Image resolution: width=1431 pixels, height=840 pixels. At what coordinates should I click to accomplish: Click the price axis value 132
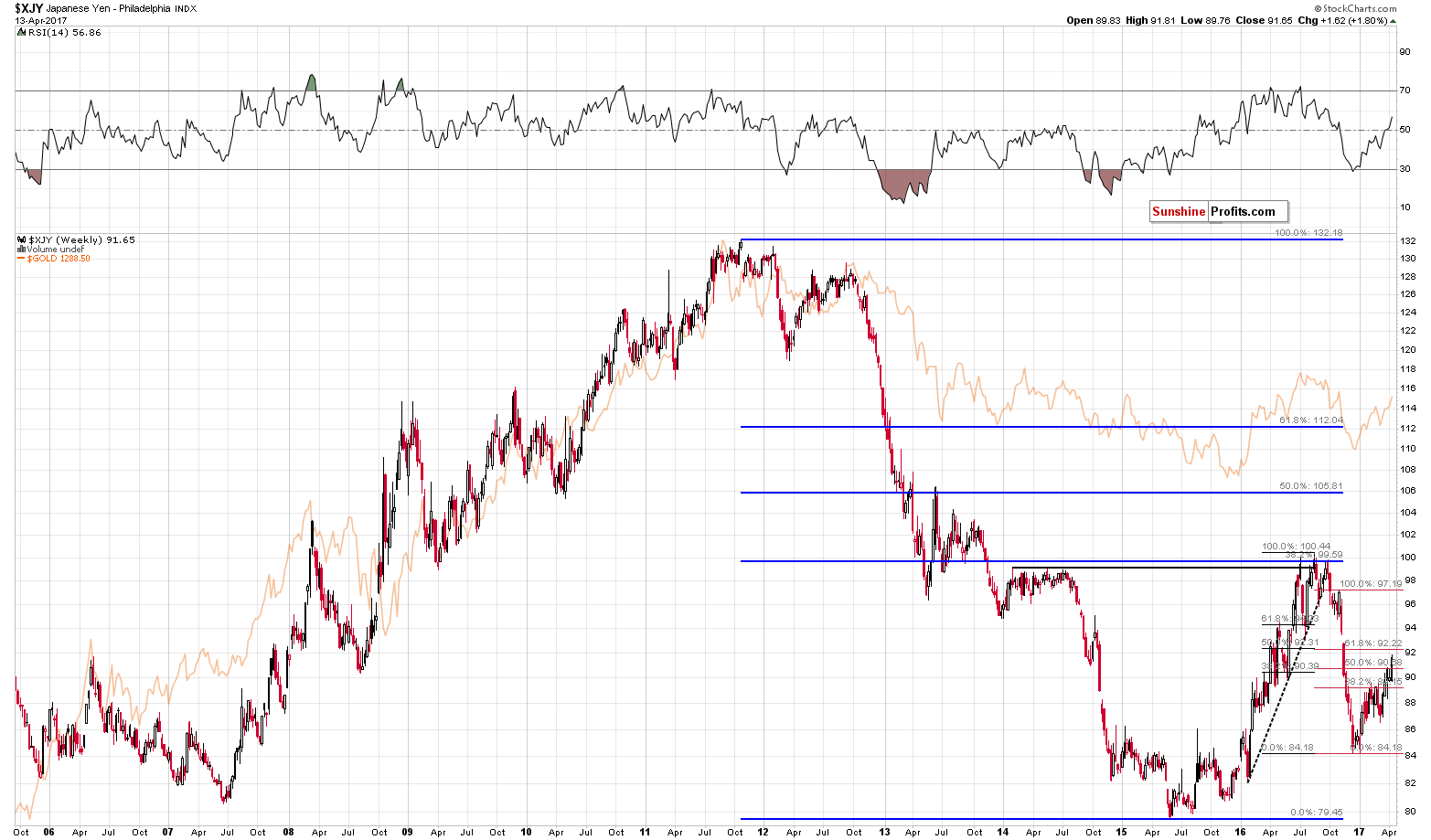click(1408, 240)
